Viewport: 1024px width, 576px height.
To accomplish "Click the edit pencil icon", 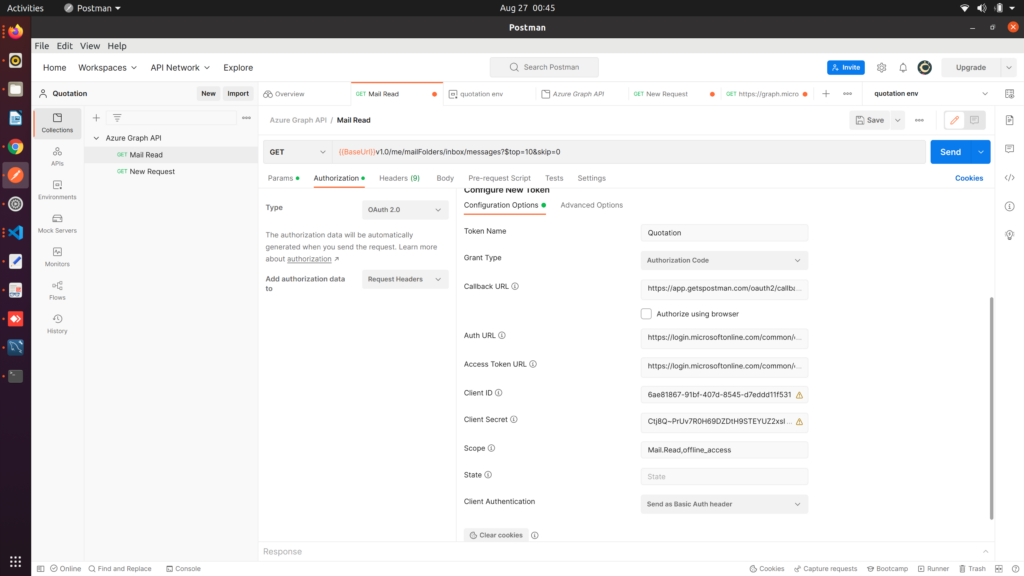I will pyautogui.click(x=954, y=120).
